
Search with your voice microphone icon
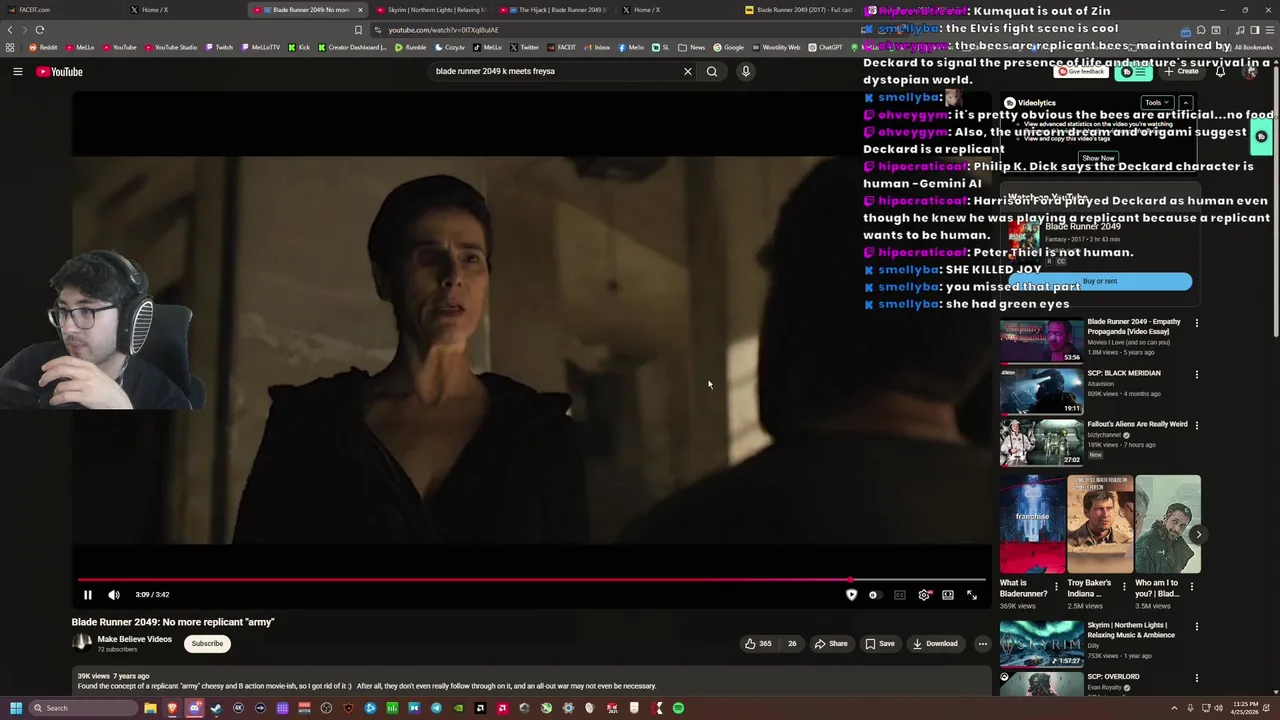[745, 71]
